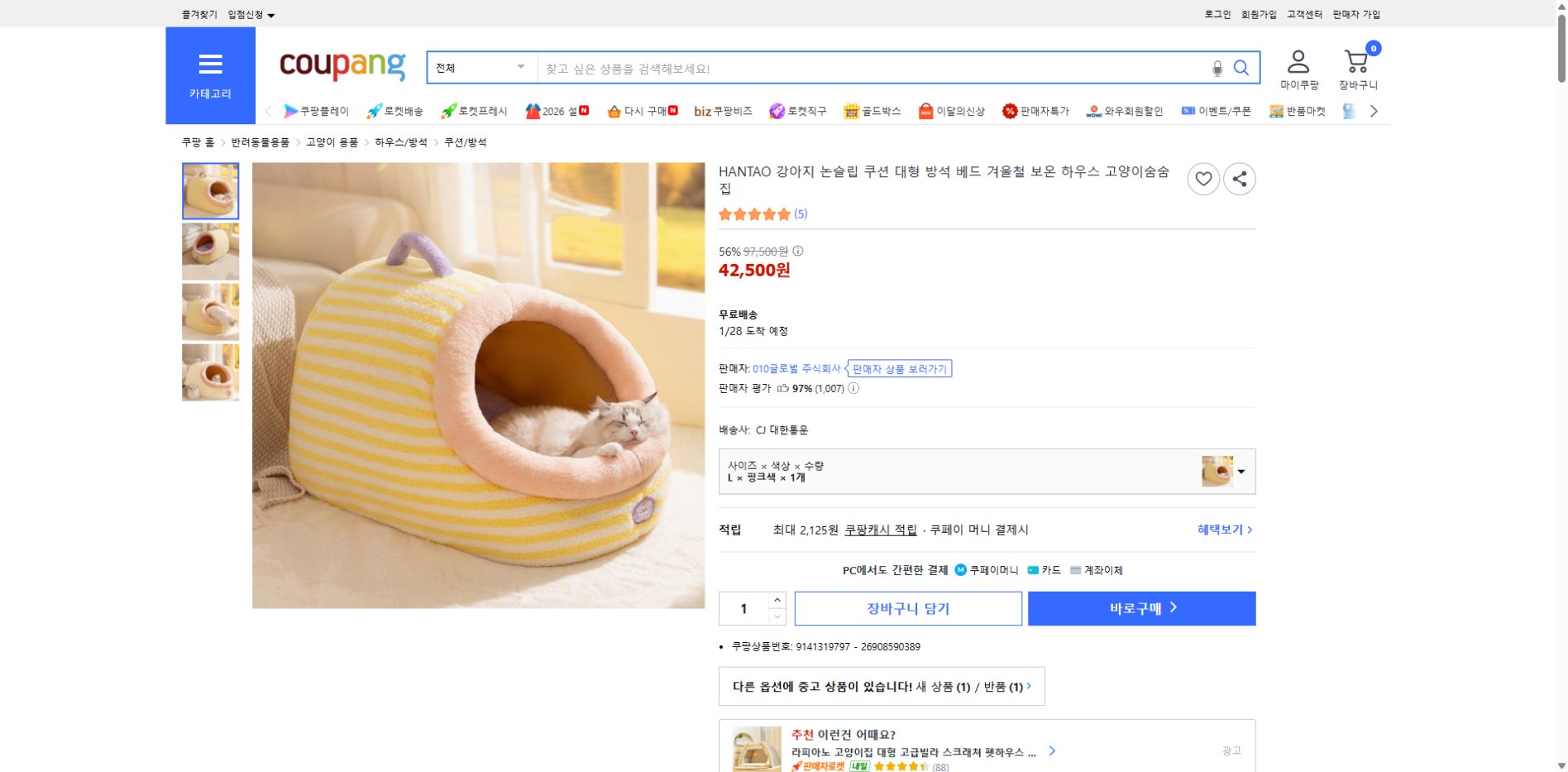1568x772 pixels.
Task: Open the 장바구니 shopping cart icon
Action: click(x=1355, y=60)
